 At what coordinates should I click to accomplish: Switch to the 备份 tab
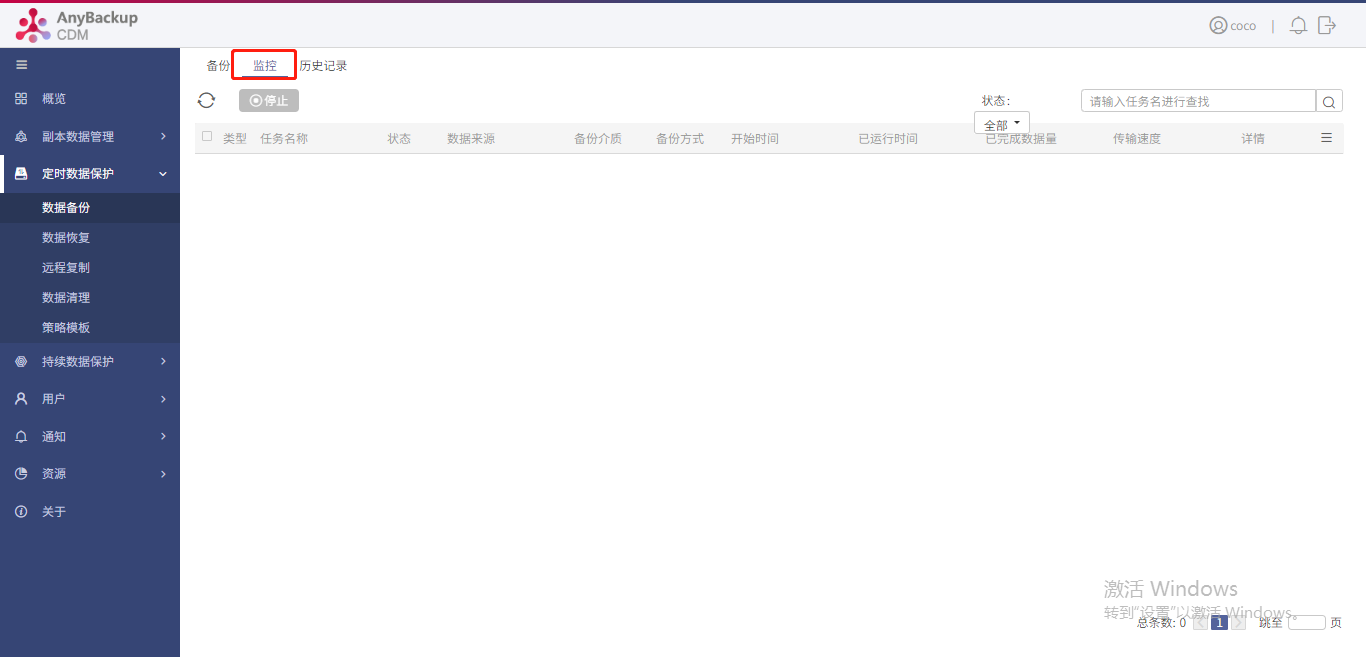pyautogui.click(x=218, y=66)
